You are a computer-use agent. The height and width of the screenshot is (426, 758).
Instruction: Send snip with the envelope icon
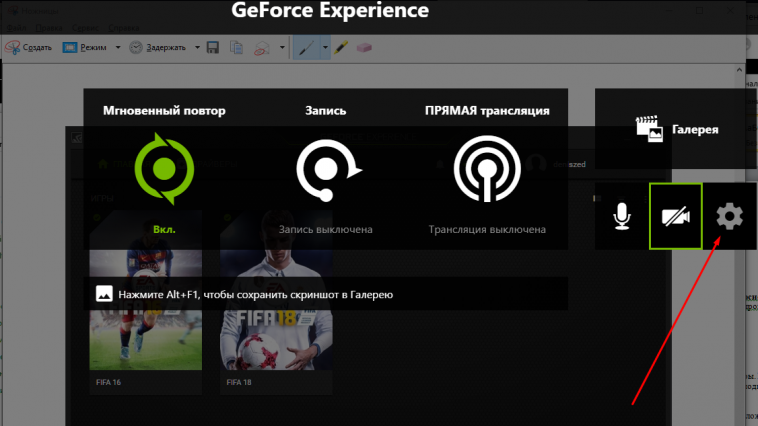(x=262, y=47)
